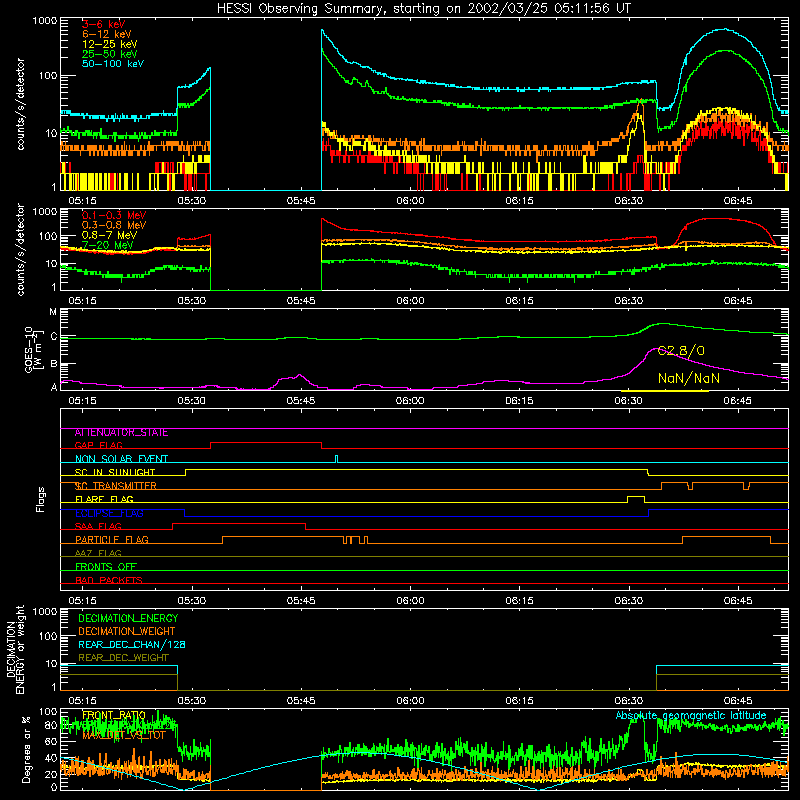This screenshot has height=800, width=800.
Task: Click the 'M' level label on GOES axis
Action: [x=53, y=312]
